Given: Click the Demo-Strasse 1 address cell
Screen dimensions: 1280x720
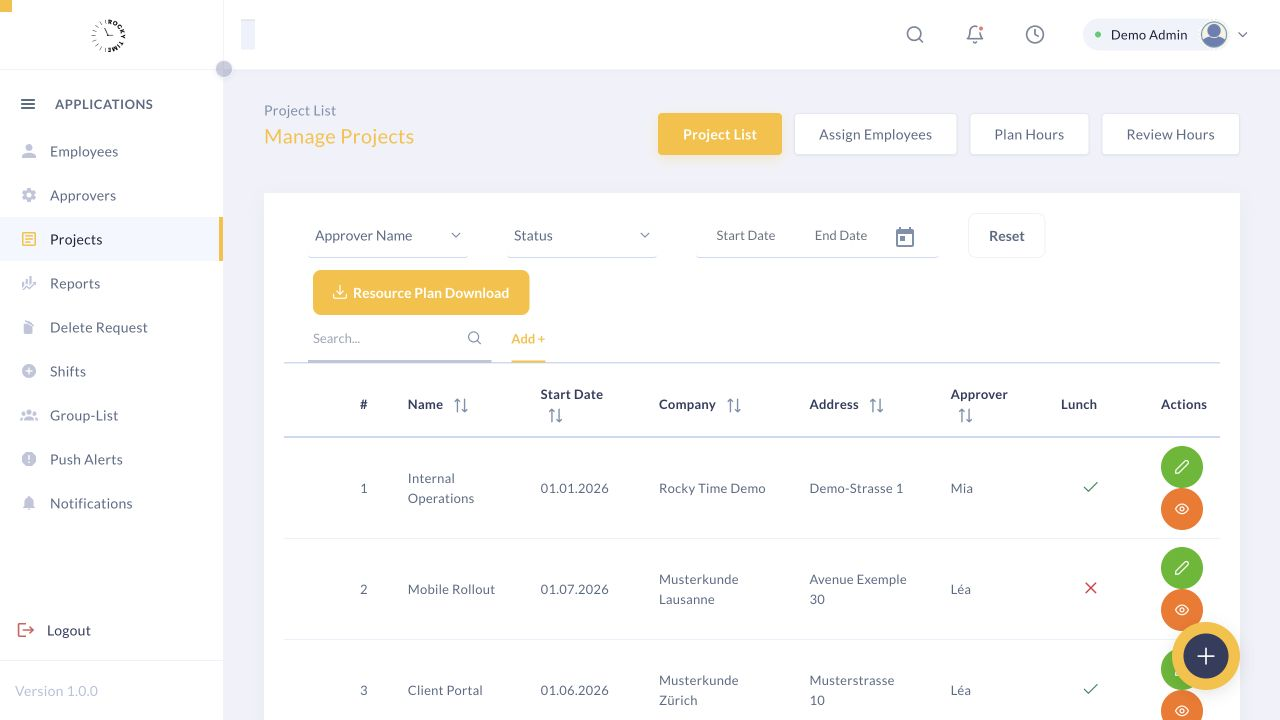Looking at the screenshot, I should [856, 488].
